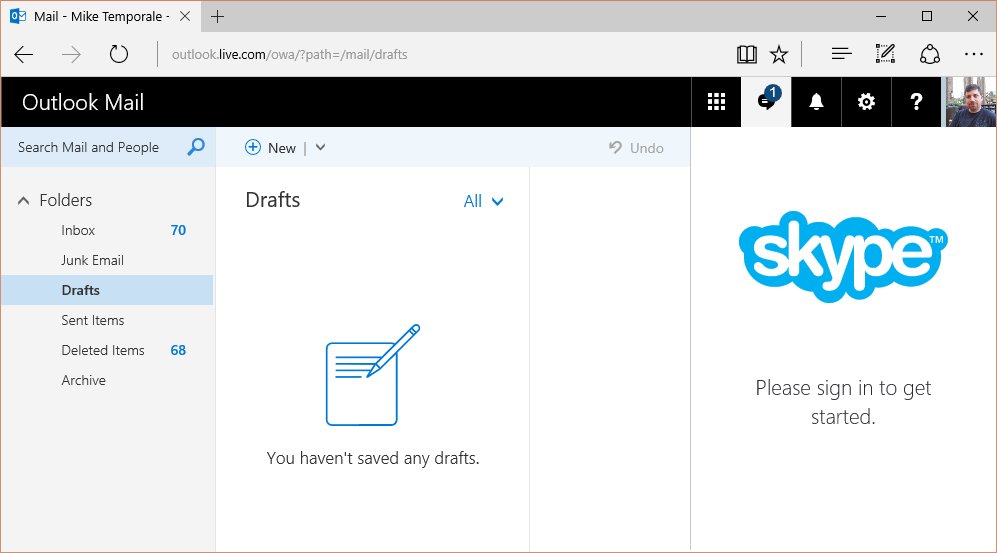Open the All filter dropdown
The image size is (997, 553).
coord(483,201)
